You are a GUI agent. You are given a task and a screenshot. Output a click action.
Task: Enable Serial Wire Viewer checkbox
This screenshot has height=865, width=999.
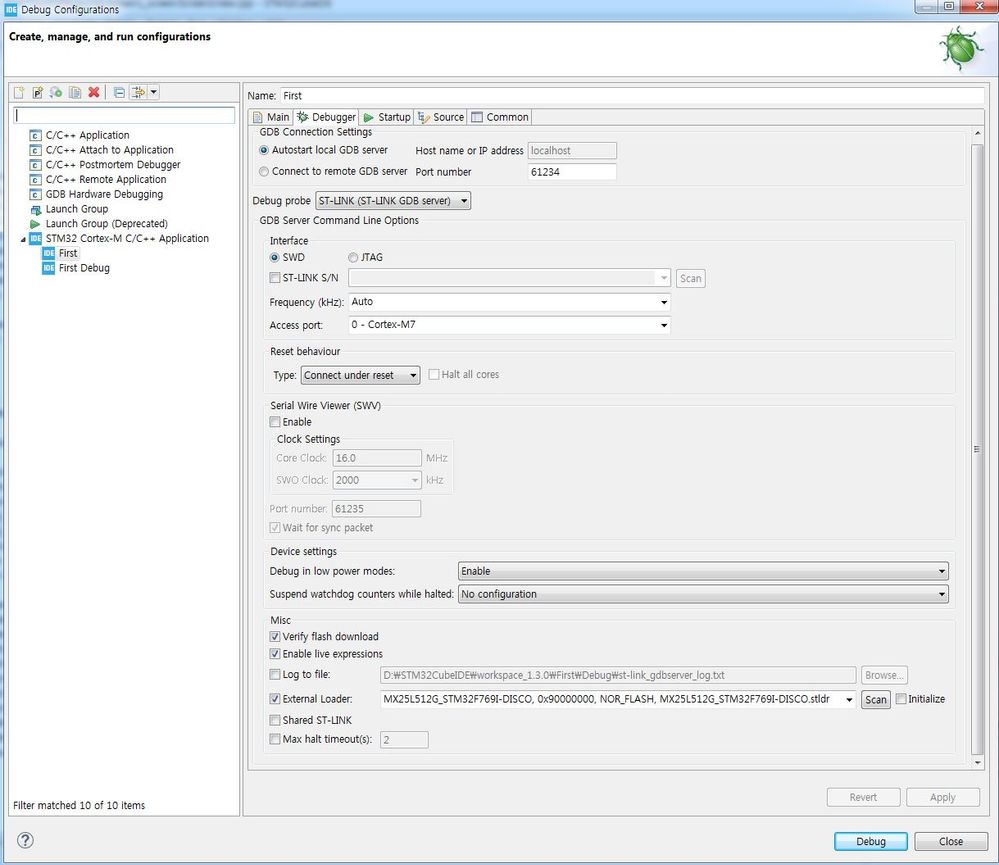coord(275,422)
